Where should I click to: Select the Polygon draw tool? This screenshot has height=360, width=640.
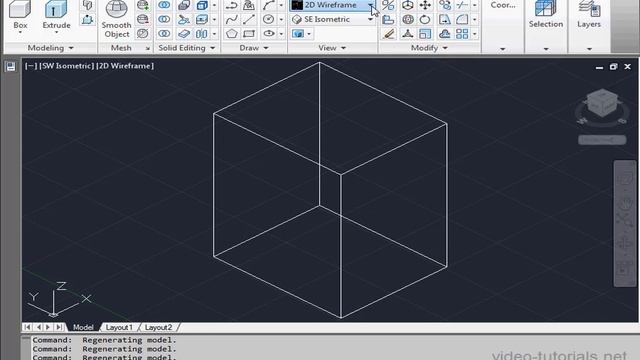coord(231,33)
